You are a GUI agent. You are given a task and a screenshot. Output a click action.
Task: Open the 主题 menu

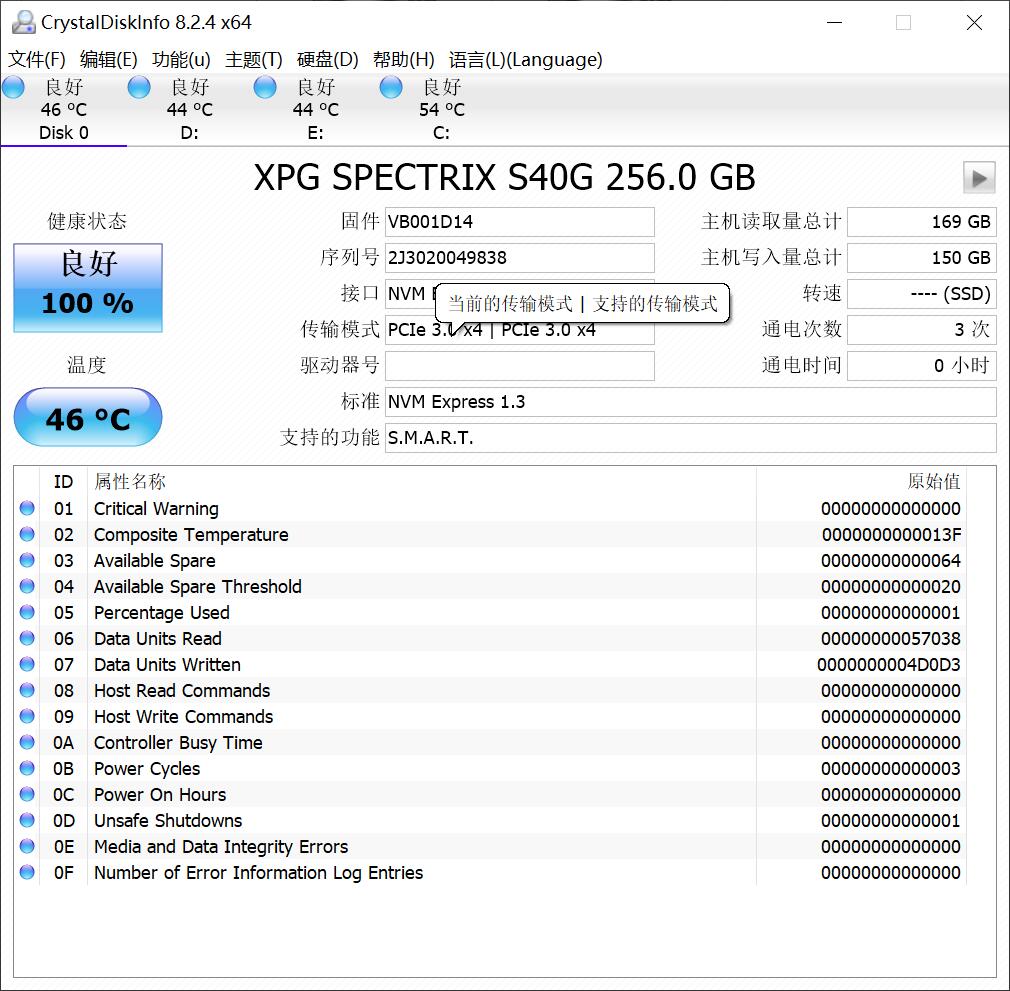coord(253,60)
